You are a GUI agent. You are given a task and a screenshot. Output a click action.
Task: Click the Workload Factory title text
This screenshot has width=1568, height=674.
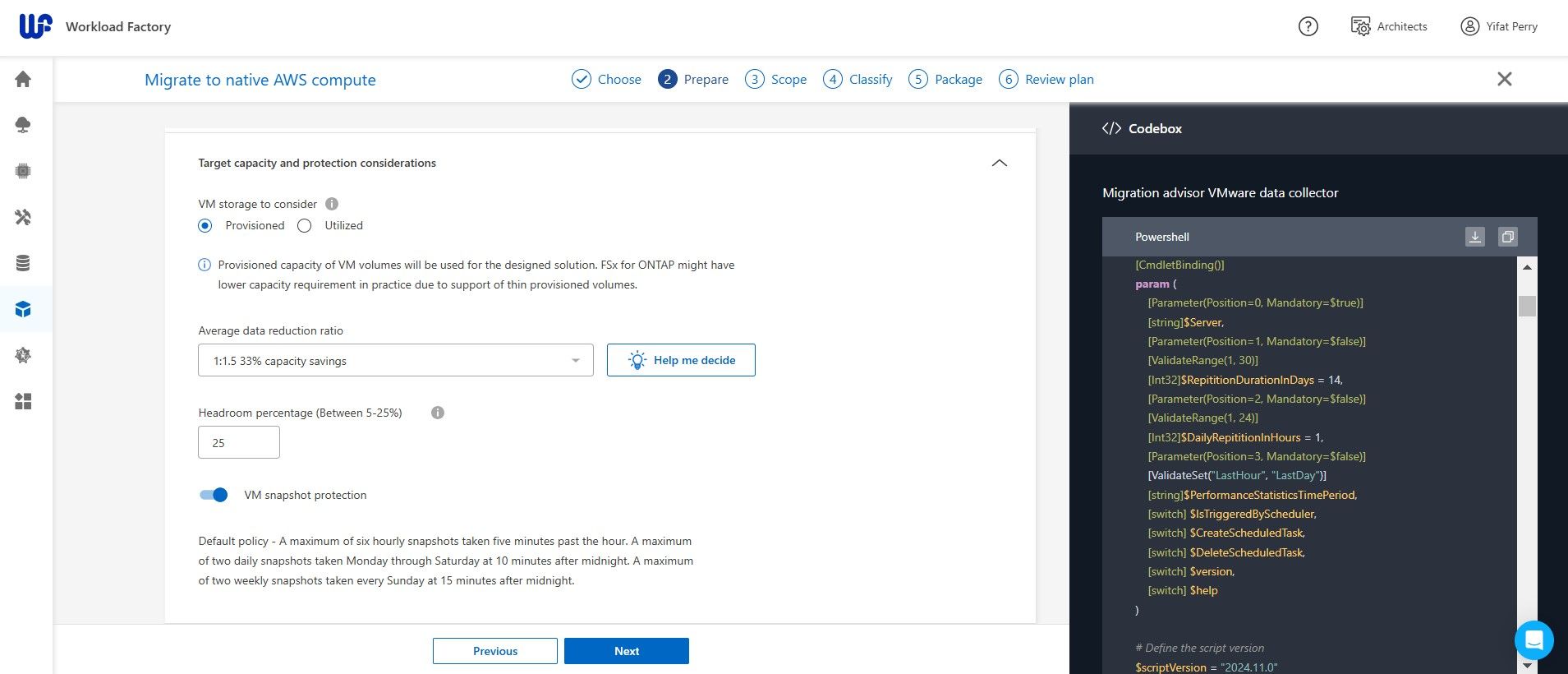pyautogui.click(x=118, y=26)
